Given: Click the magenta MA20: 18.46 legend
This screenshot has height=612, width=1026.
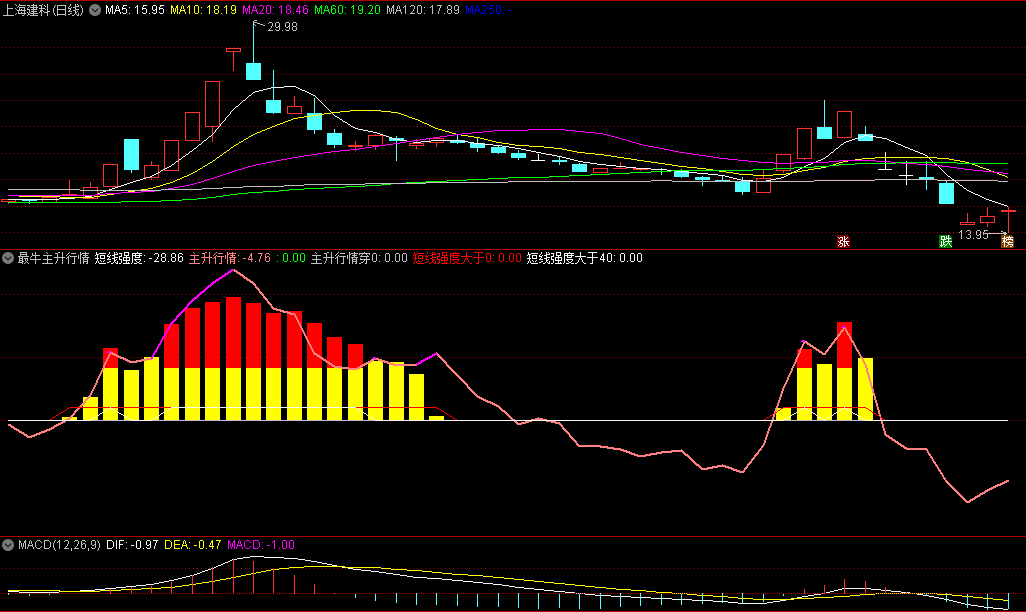Looking at the screenshot, I should click(x=275, y=10).
